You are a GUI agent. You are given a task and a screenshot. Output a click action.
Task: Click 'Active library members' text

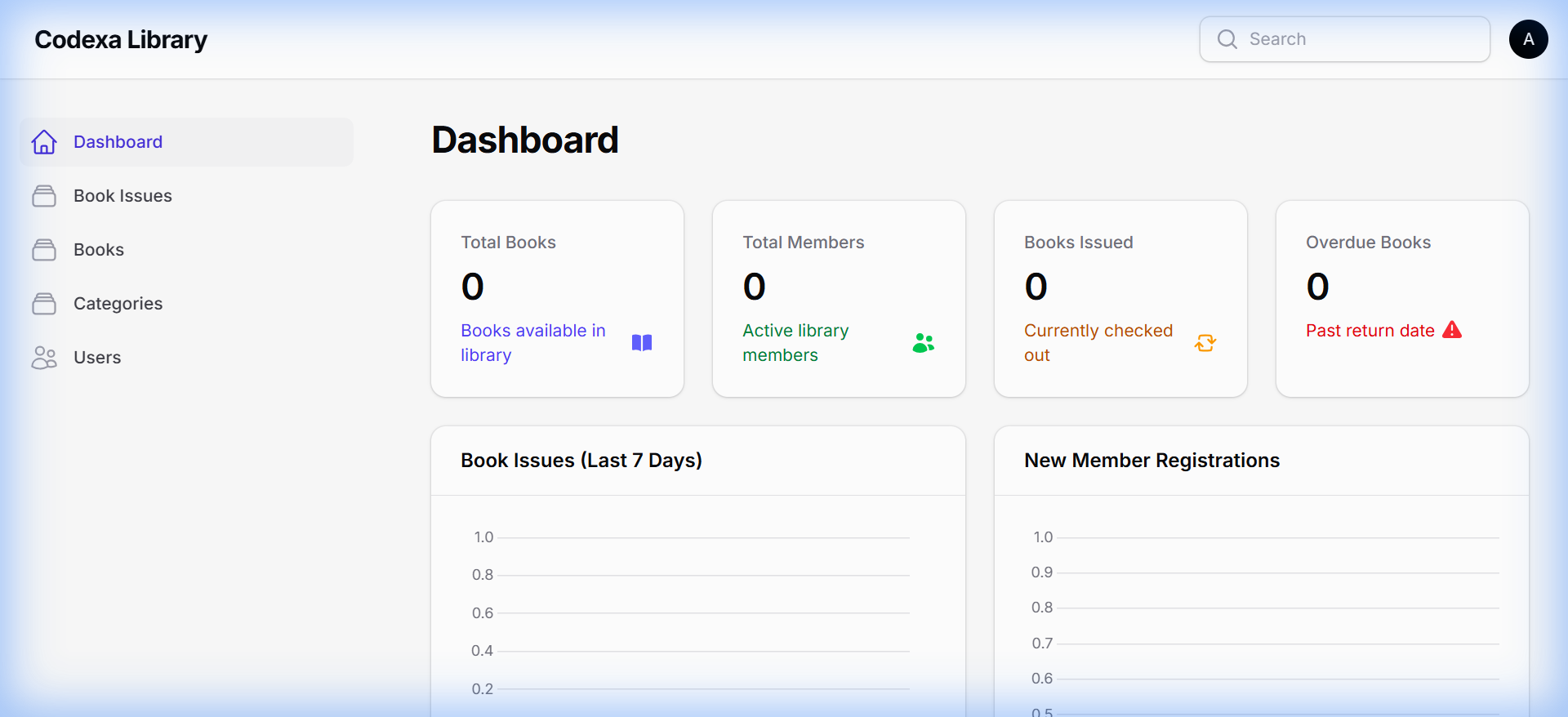pyautogui.click(x=795, y=343)
